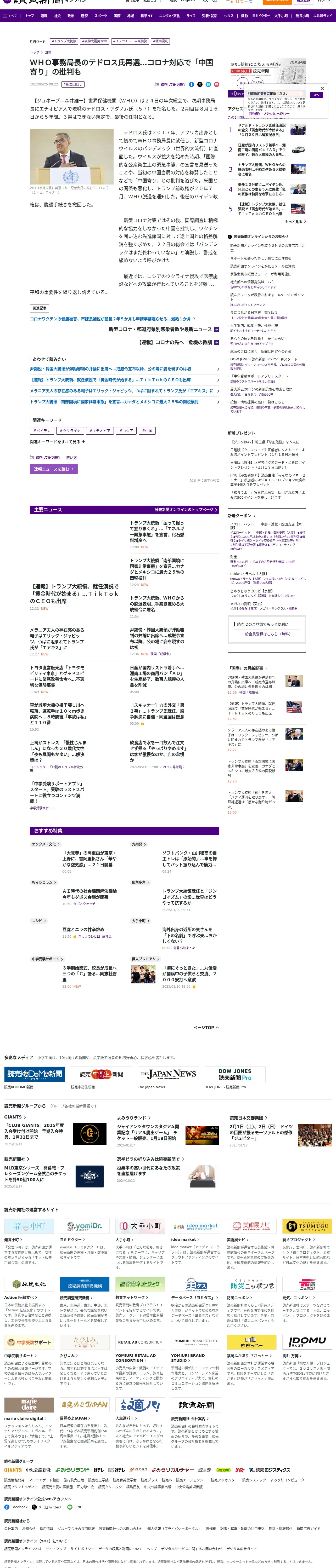Share article via Hatena bookmark icon
Screen dimensions: 336x1568
(x=208, y=85)
